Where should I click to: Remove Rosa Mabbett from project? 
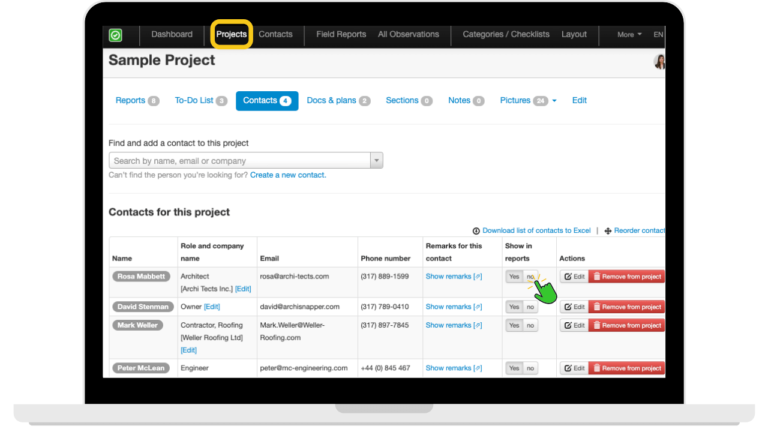627,277
